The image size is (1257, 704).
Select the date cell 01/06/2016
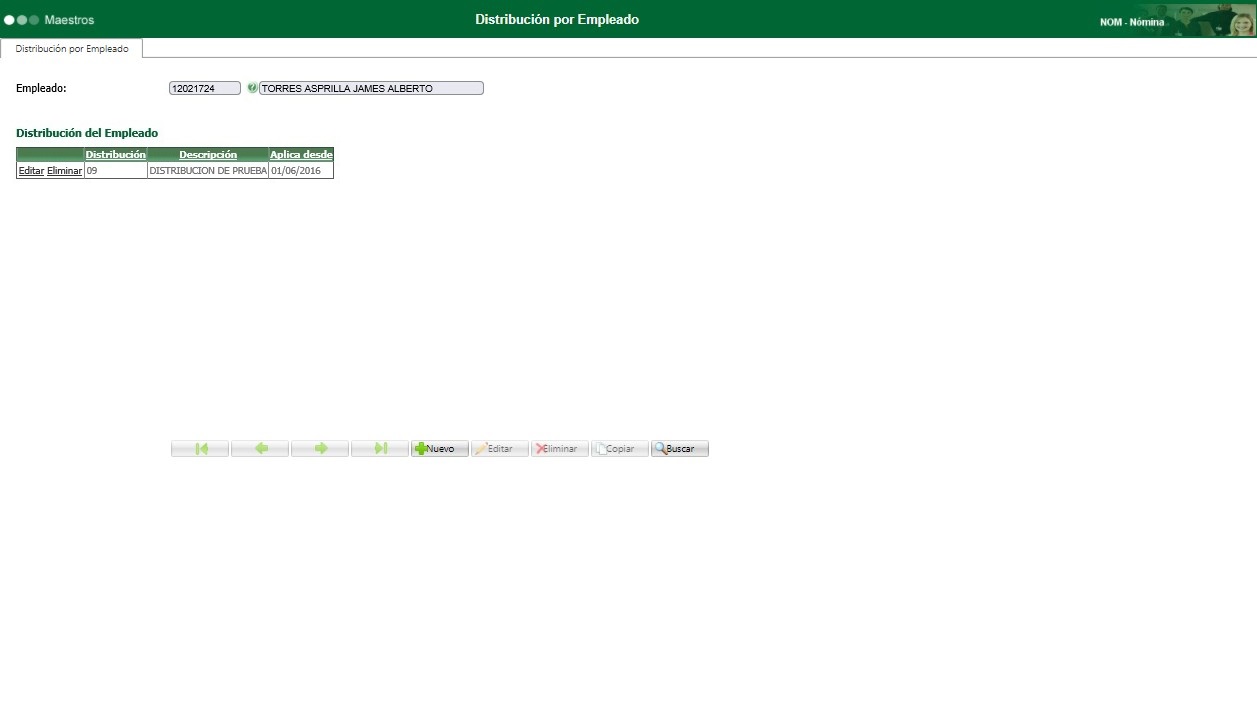301,171
